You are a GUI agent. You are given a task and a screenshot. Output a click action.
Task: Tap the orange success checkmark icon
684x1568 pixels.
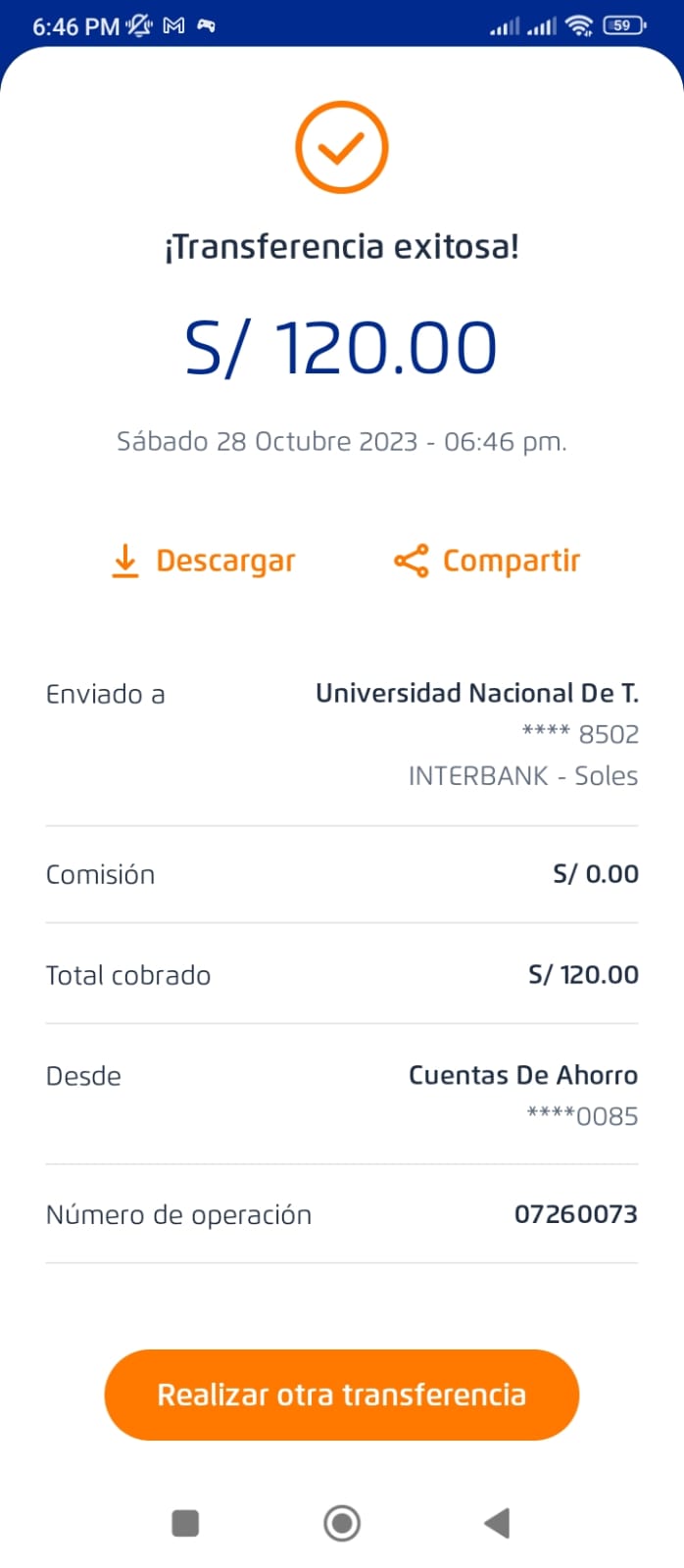342,147
